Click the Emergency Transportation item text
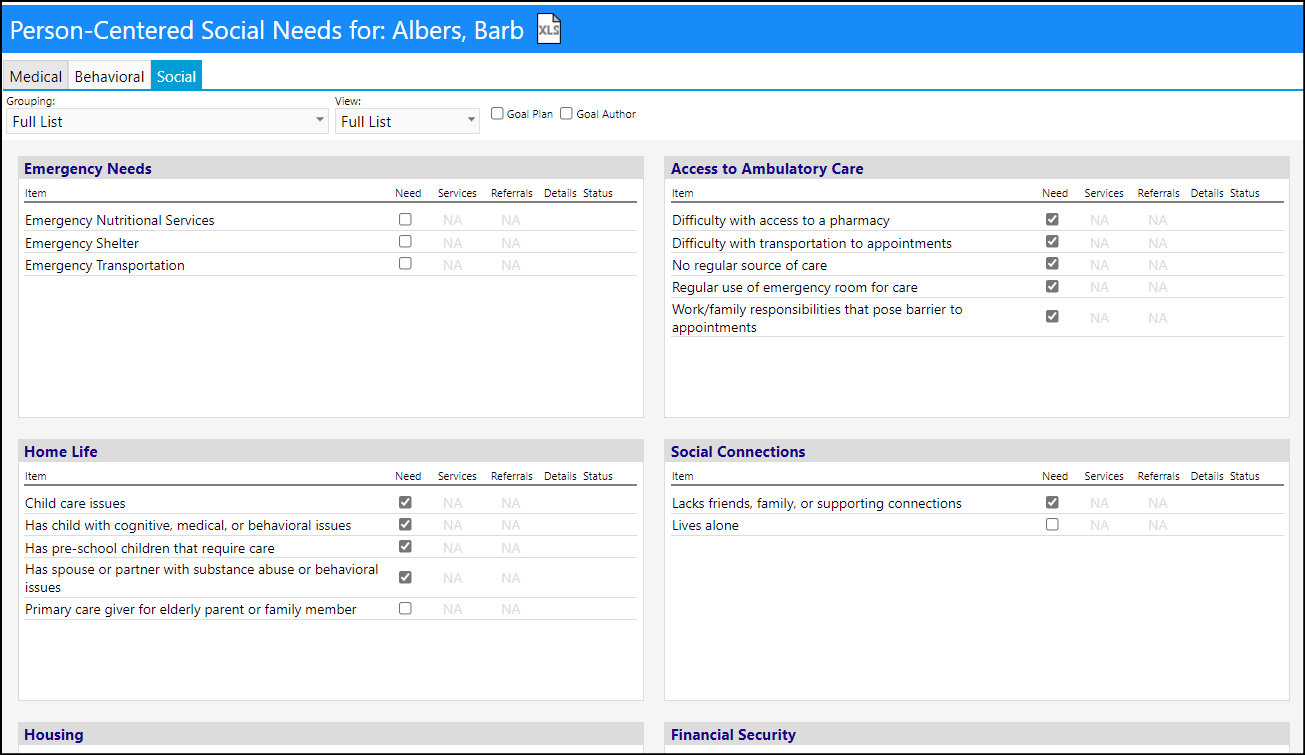 pyautogui.click(x=105, y=265)
